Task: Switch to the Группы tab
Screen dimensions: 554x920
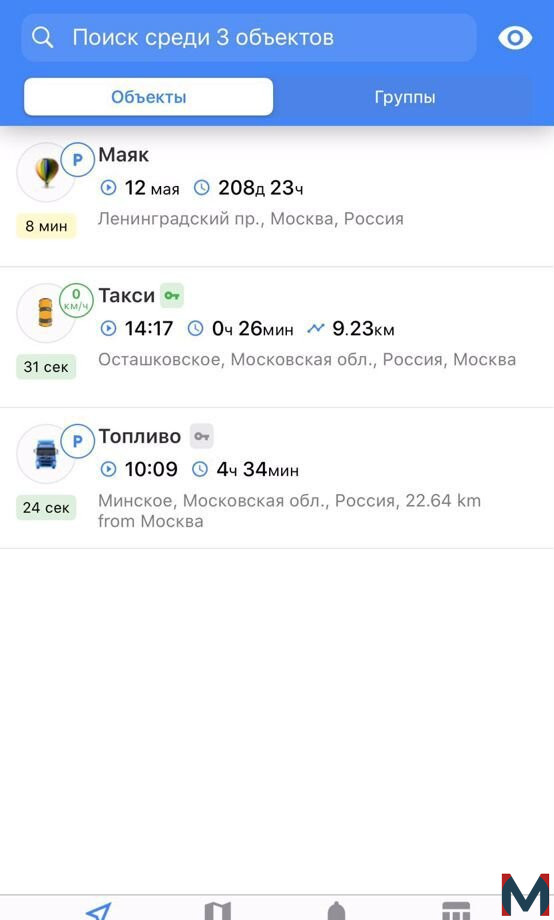Action: point(405,97)
